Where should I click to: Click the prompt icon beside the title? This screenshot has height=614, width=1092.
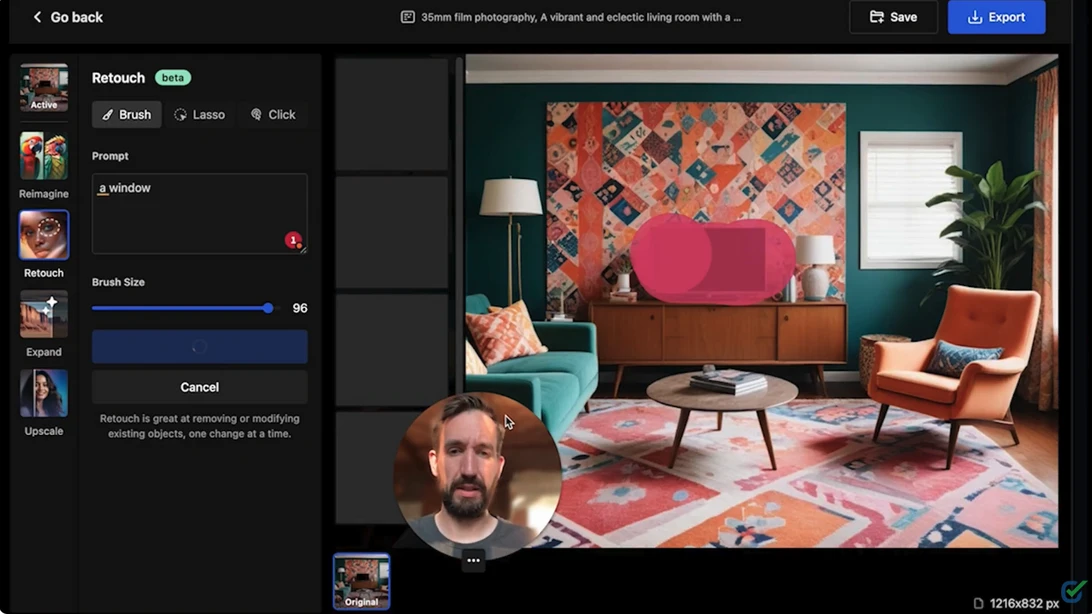[x=407, y=17]
